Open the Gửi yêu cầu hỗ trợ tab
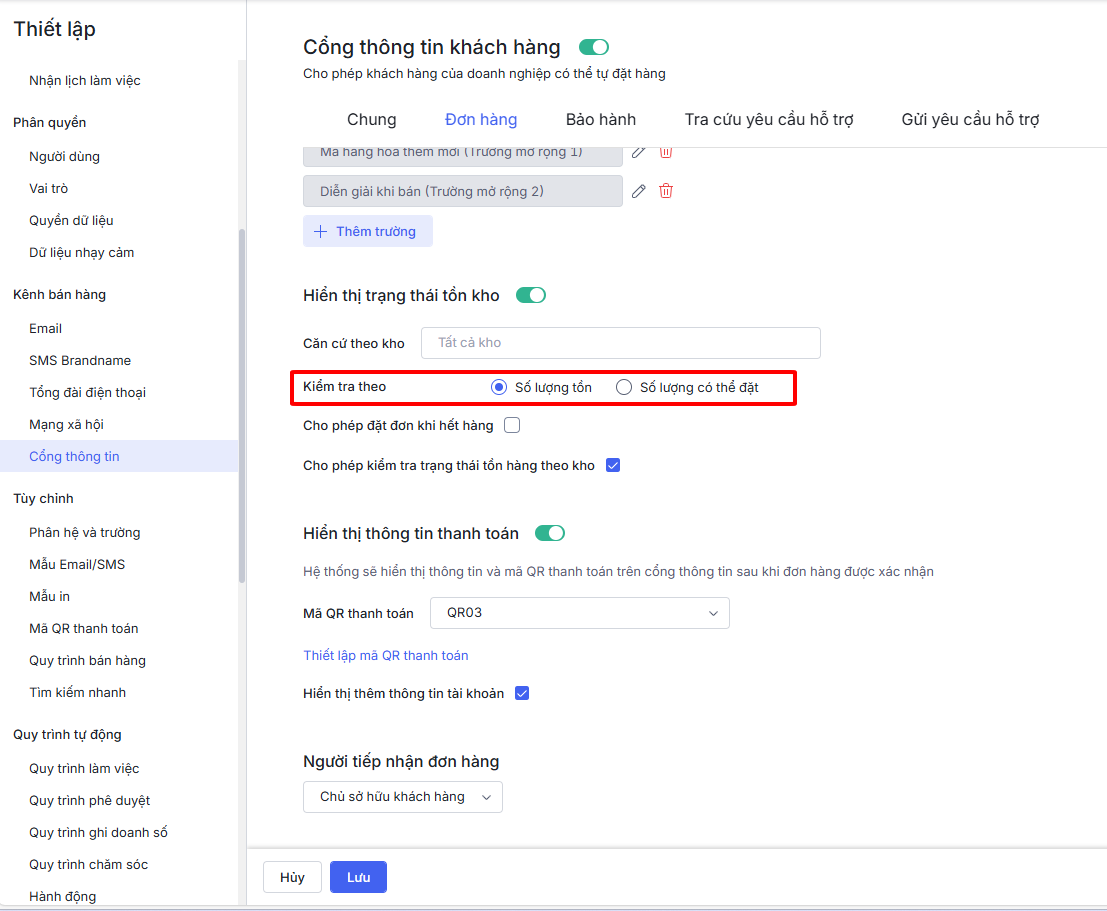This screenshot has width=1107, height=911. [x=970, y=119]
